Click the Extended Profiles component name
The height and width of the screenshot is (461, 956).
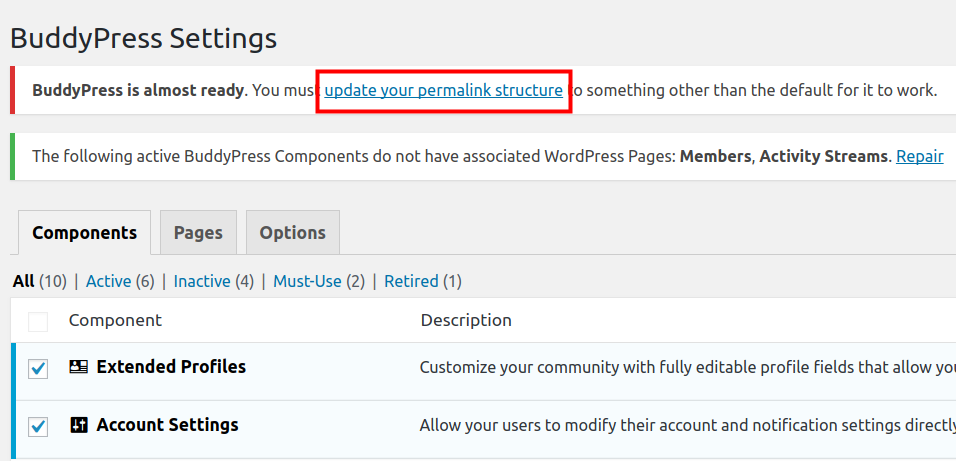click(x=171, y=367)
